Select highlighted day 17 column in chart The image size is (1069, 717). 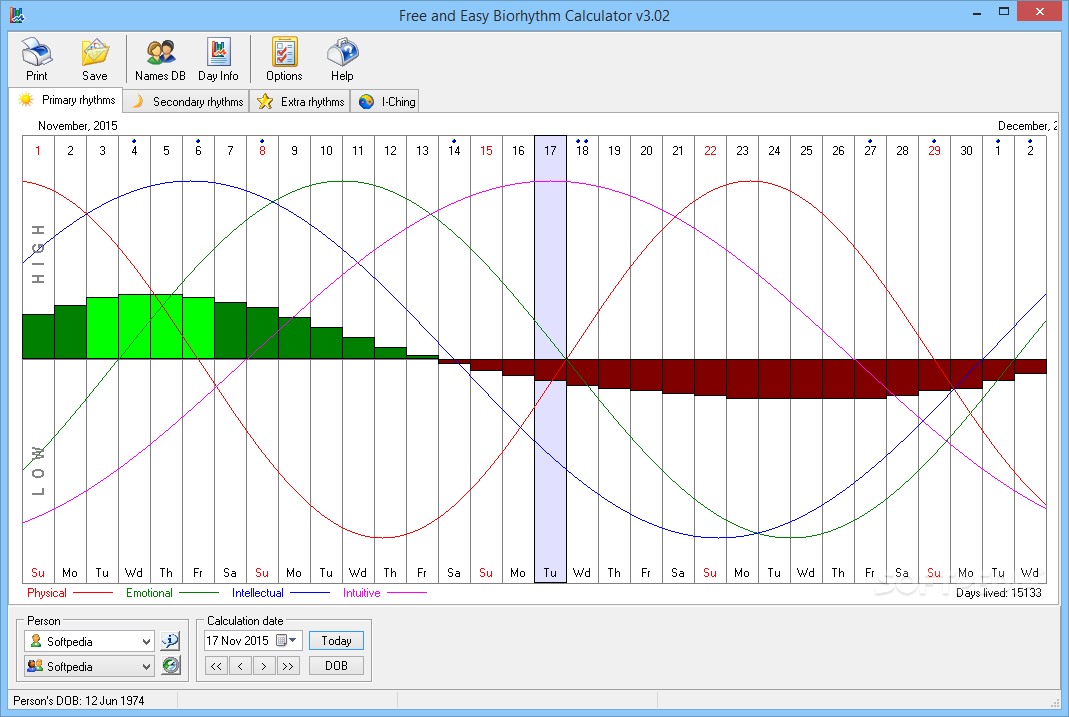click(x=550, y=359)
